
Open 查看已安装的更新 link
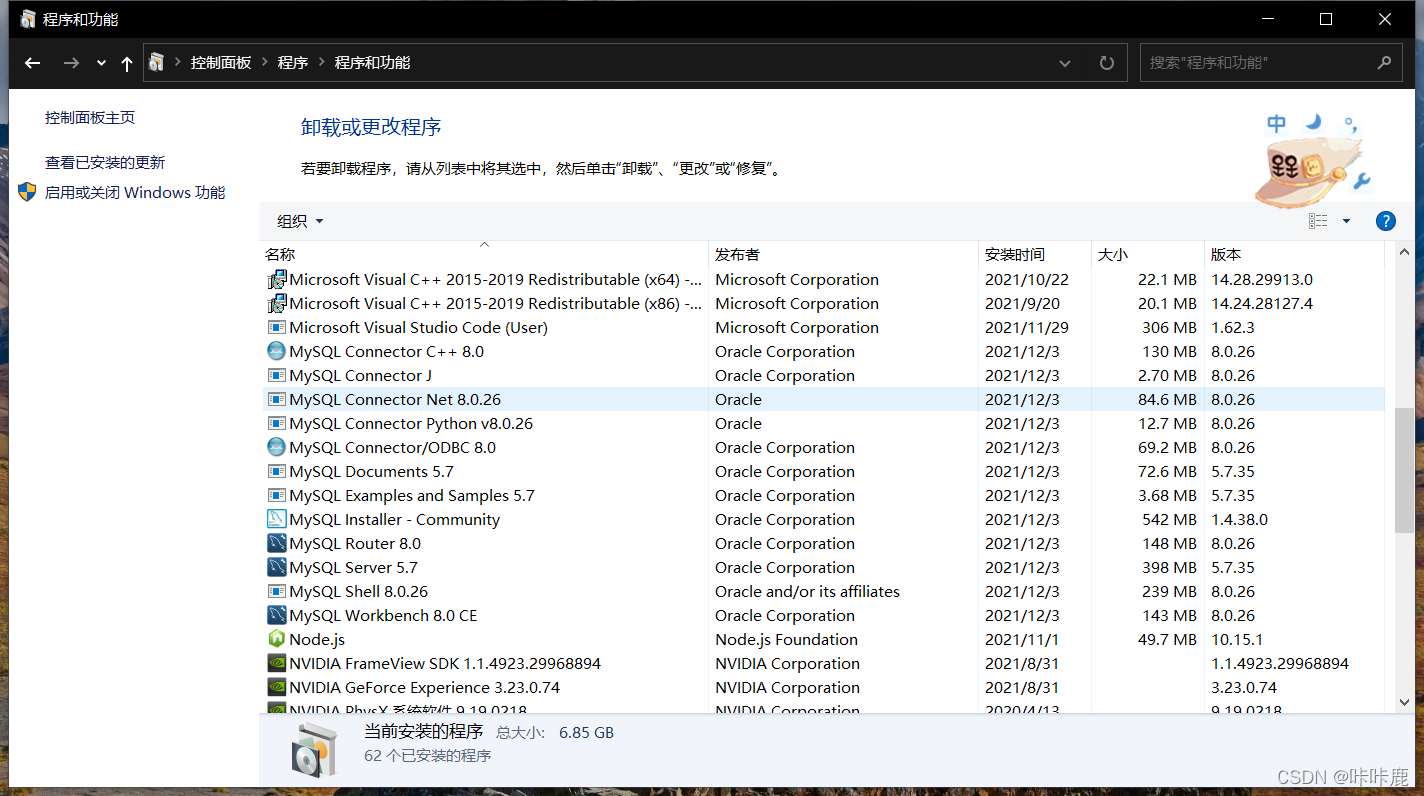click(x=105, y=162)
